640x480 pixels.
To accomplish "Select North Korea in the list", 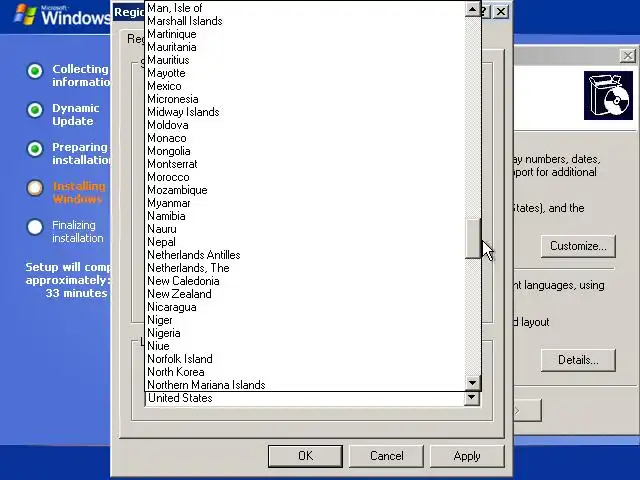I will (x=305, y=372).
